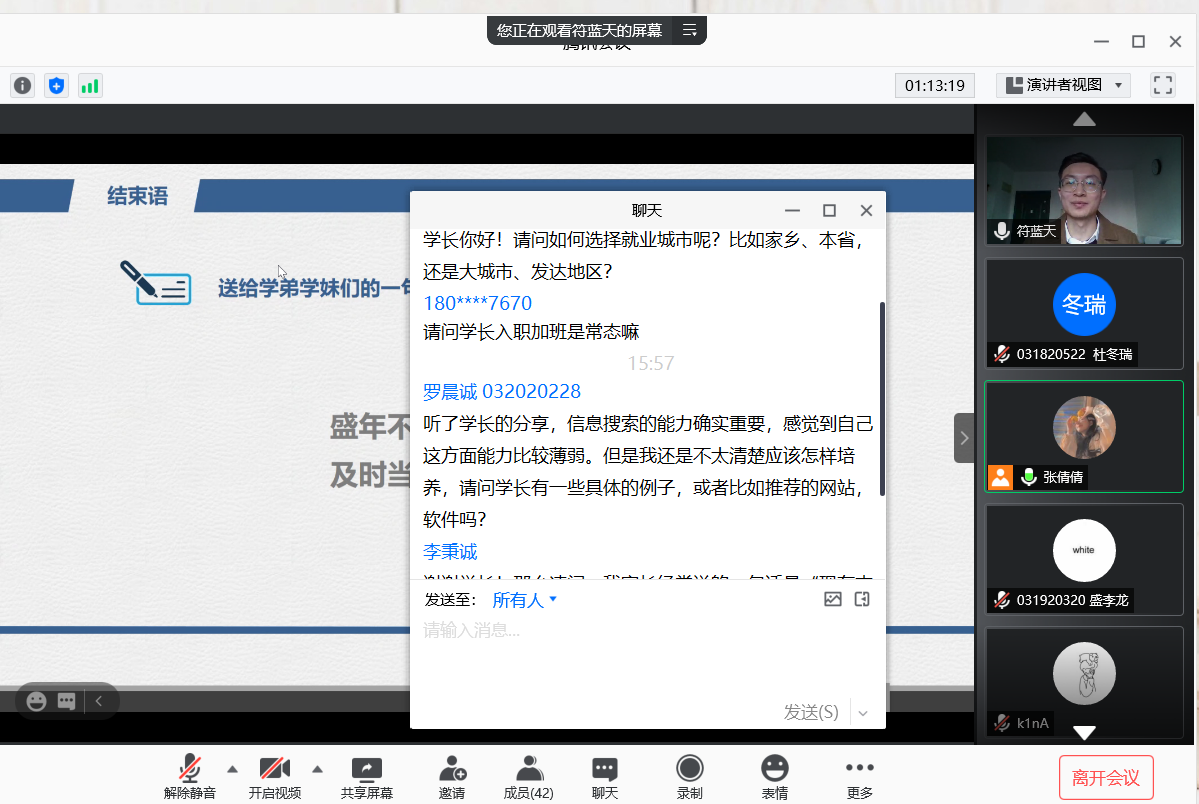The height and width of the screenshot is (804, 1199).
Task: Open the 所有人 recipient dropdown
Action: tap(524, 600)
